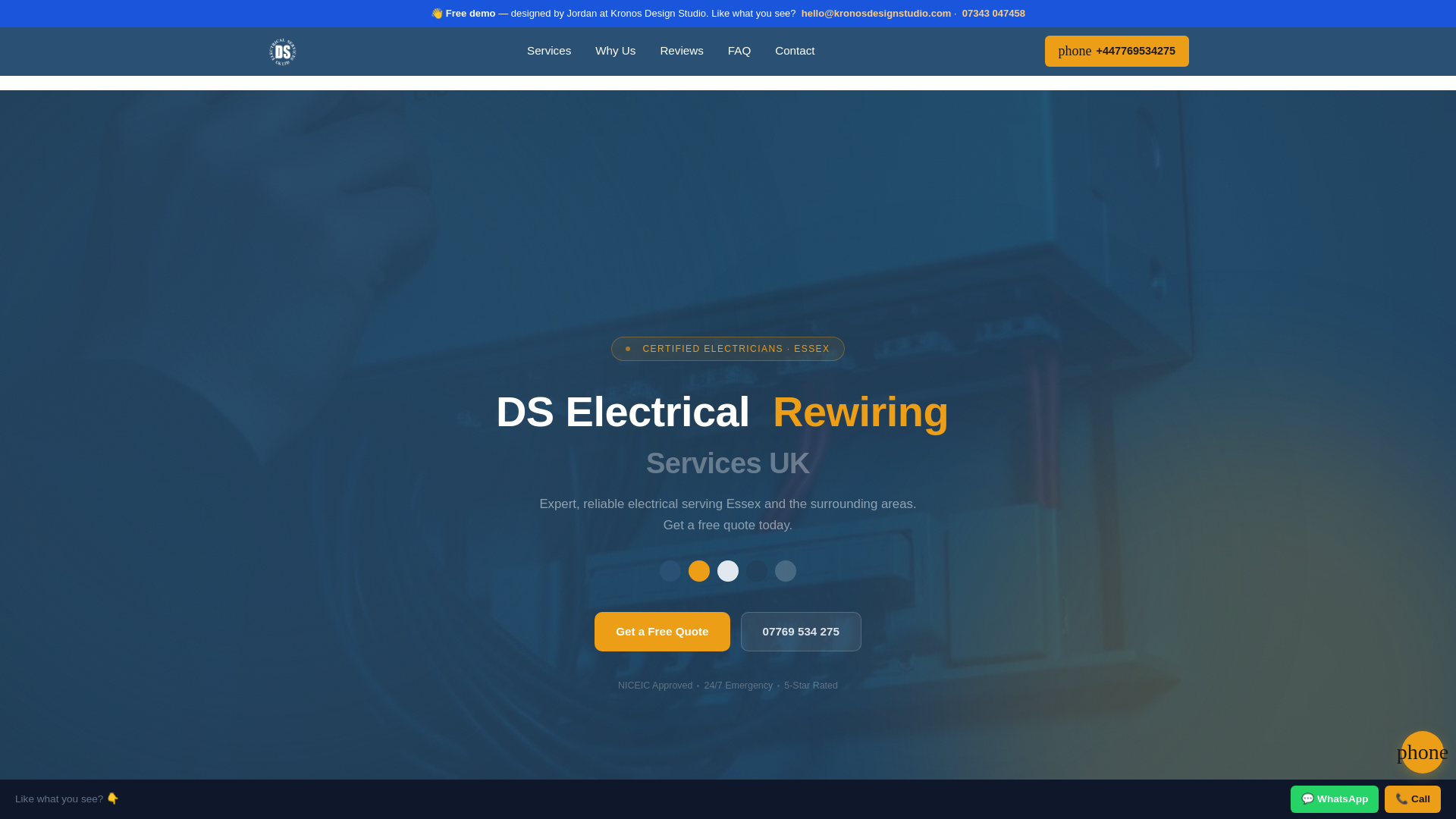Click the 'Services UK' subheading
The width and height of the screenshot is (1456, 819).
(x=728, y=463)
